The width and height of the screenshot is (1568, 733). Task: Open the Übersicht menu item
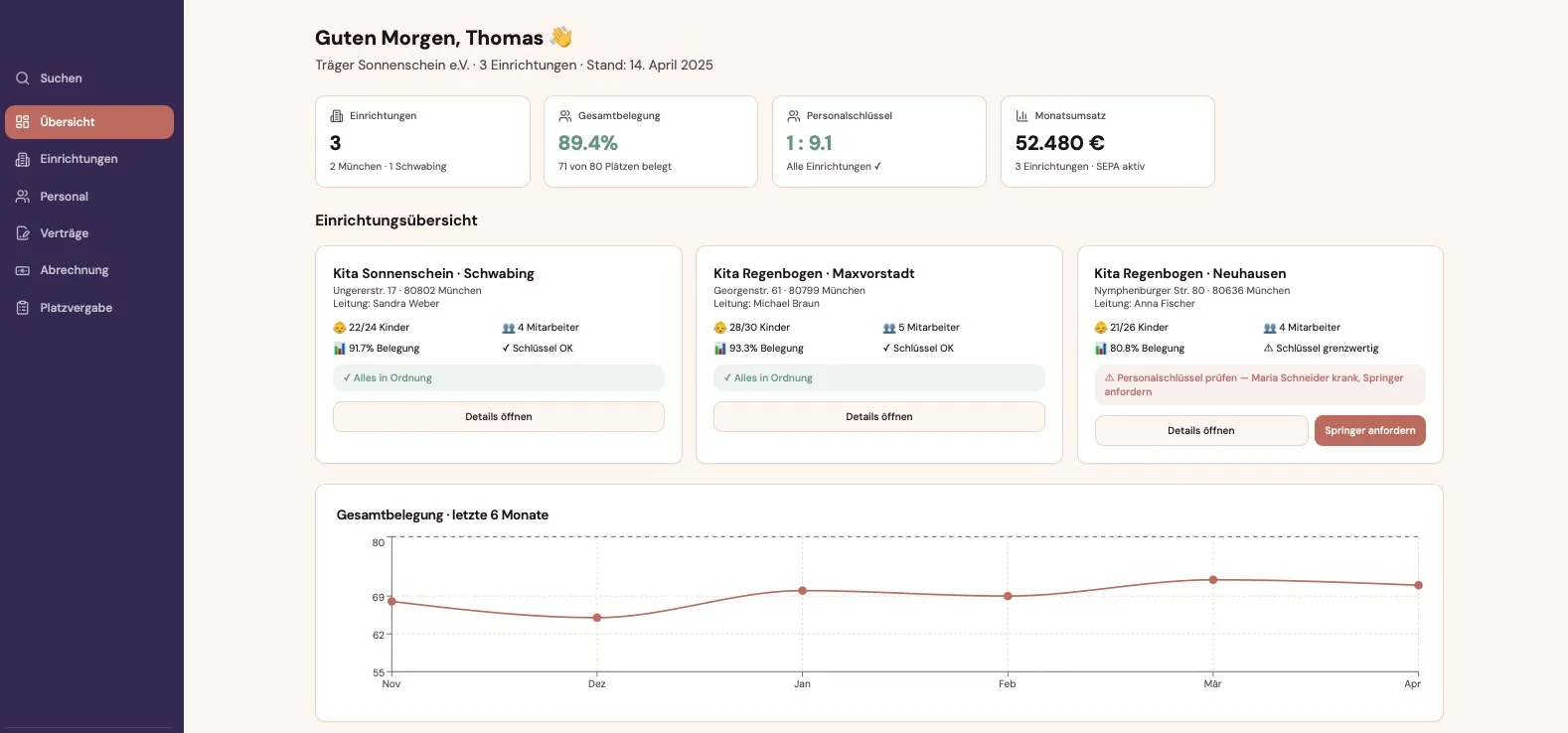pos(89,122)
